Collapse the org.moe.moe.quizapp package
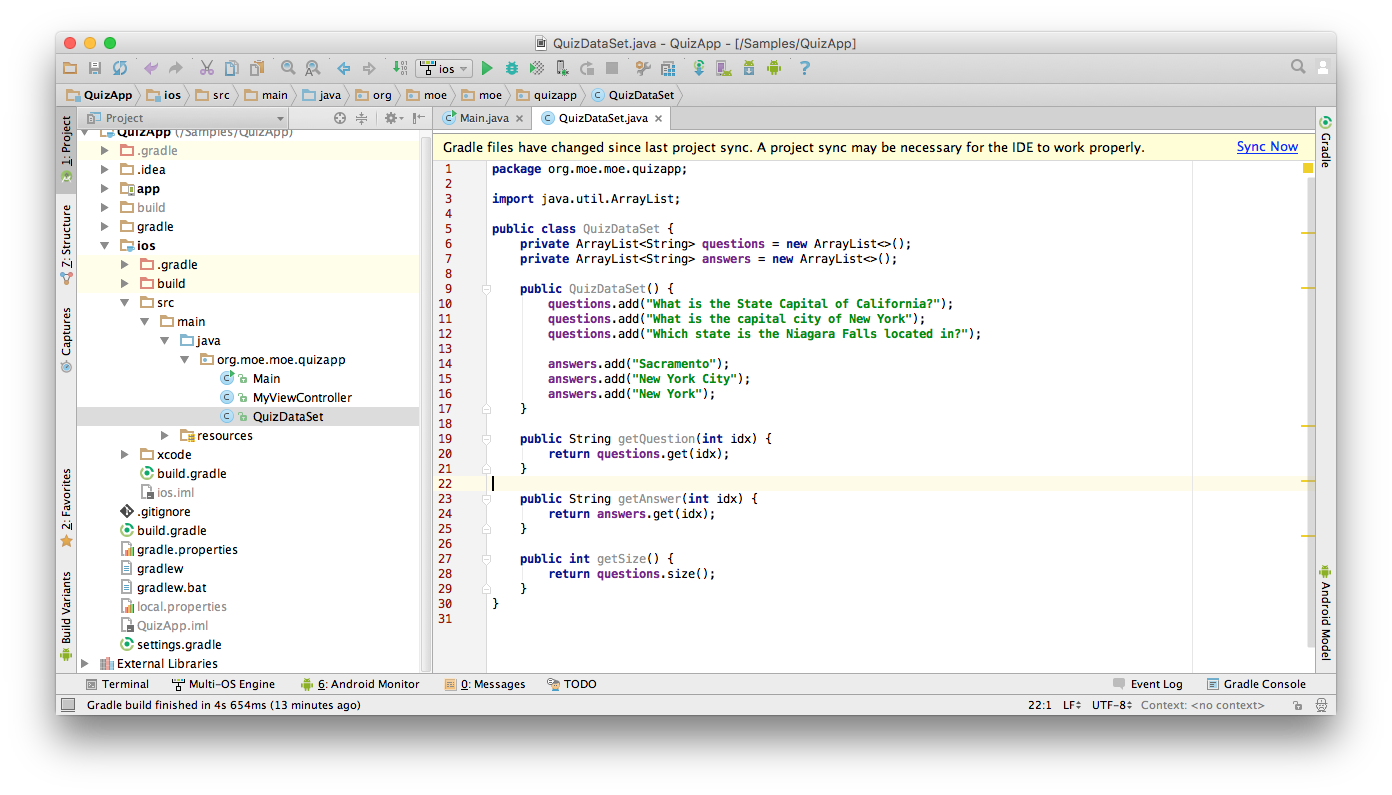 (x=184, y=359)
